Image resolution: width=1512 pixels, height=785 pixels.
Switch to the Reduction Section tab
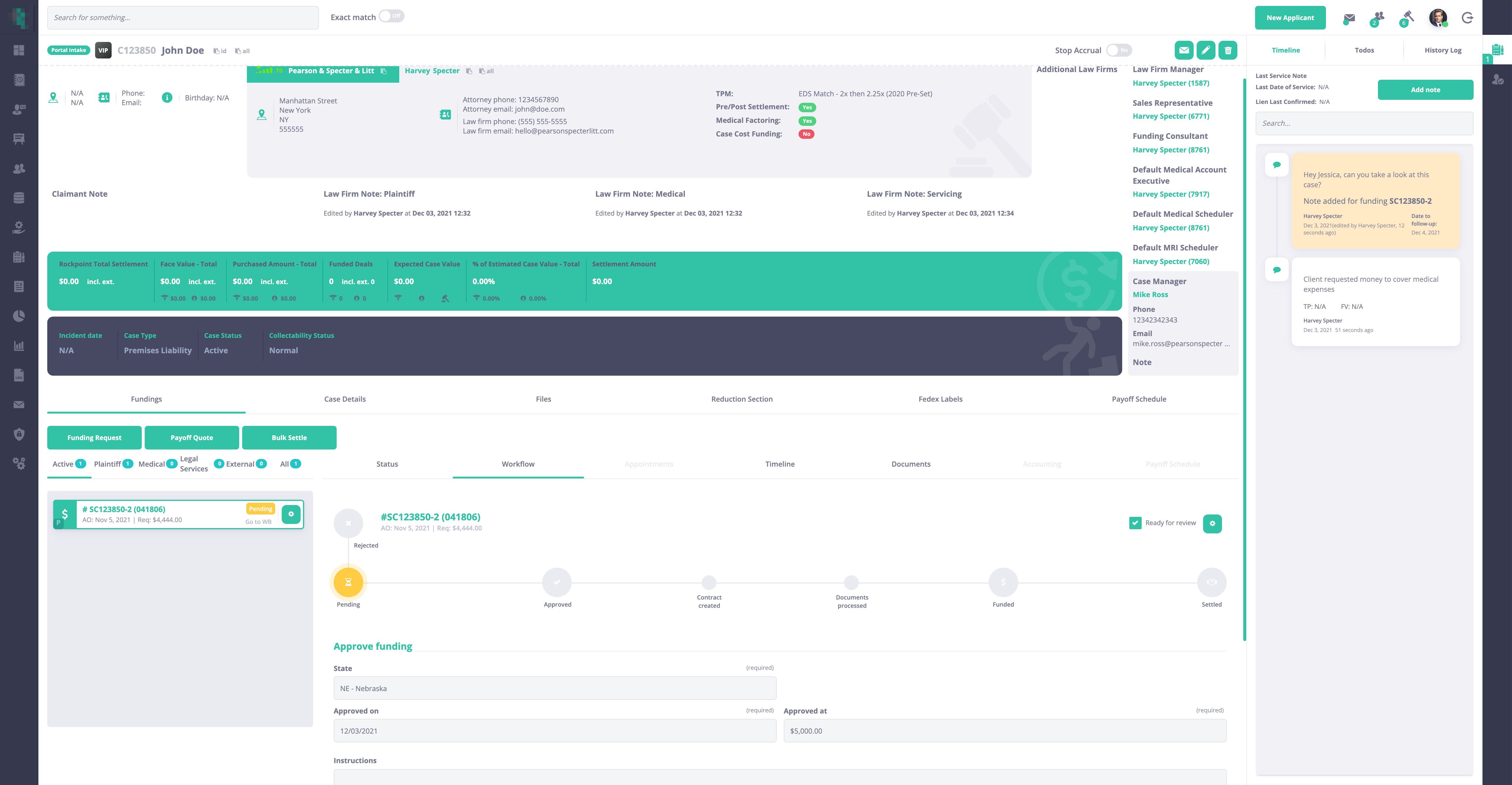[x=742, y=399]
